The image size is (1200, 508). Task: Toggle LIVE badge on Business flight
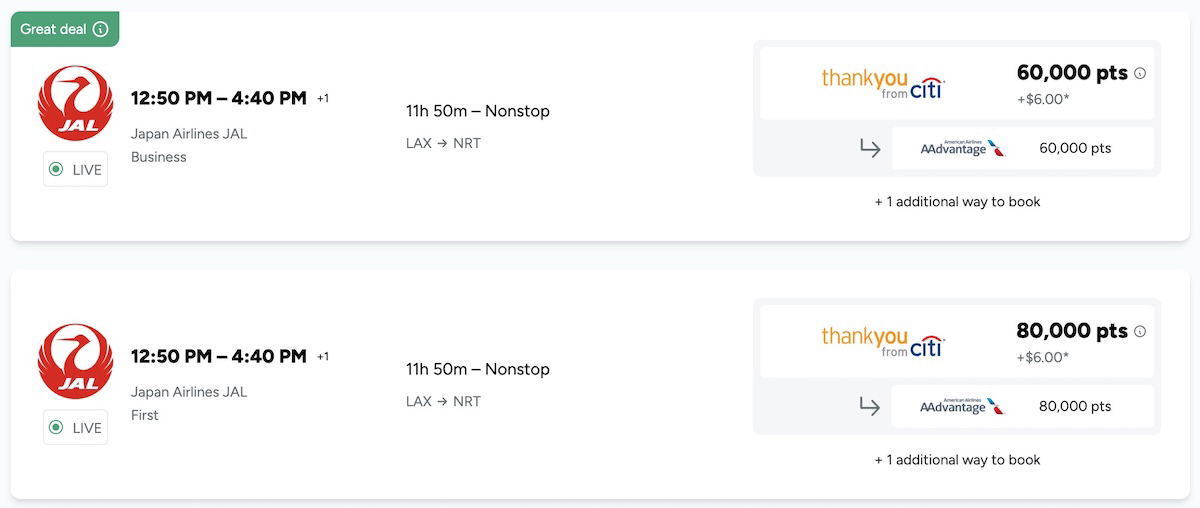tap(75, 170)
